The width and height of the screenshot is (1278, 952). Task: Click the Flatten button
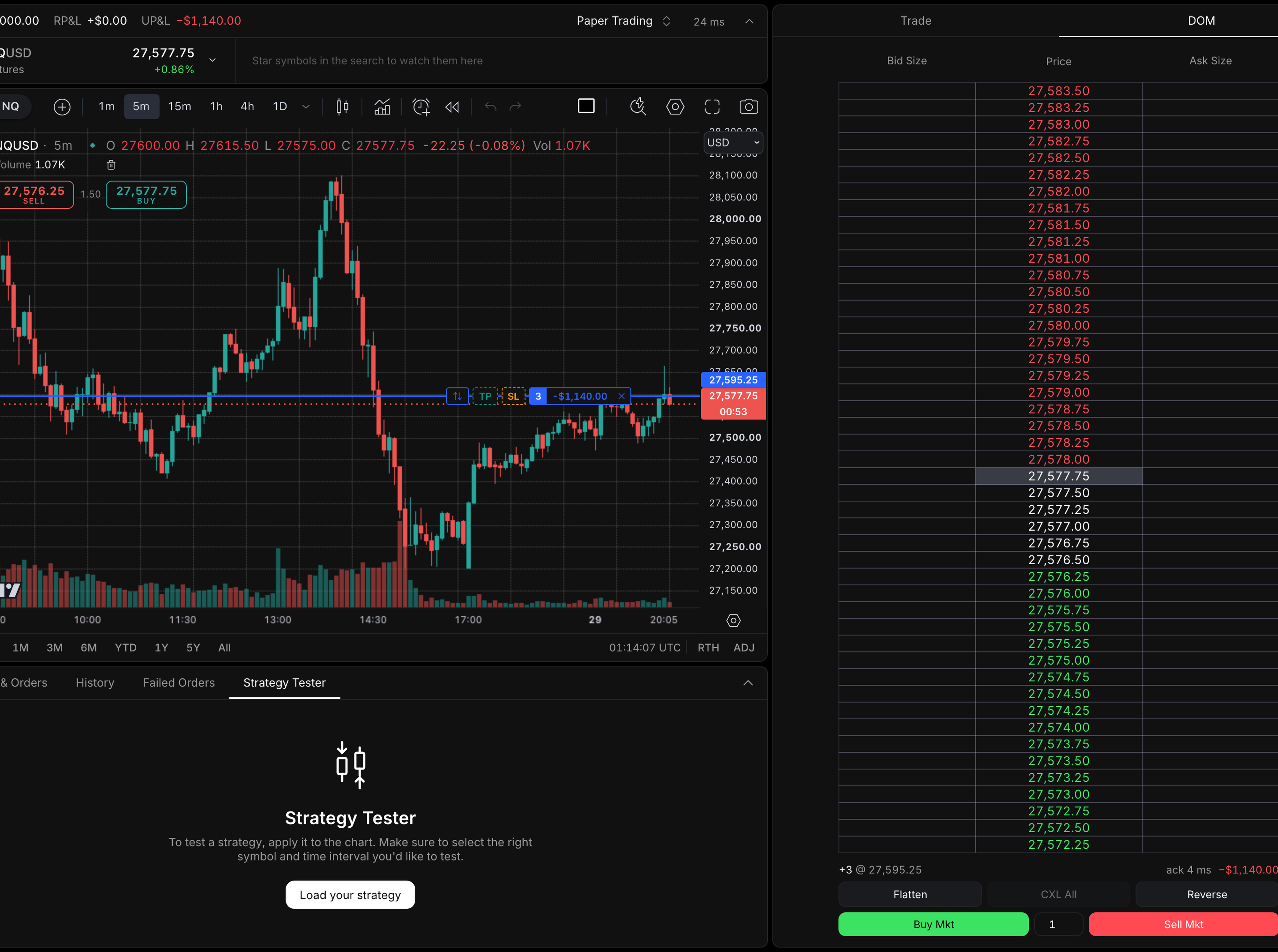pos(910,894)
